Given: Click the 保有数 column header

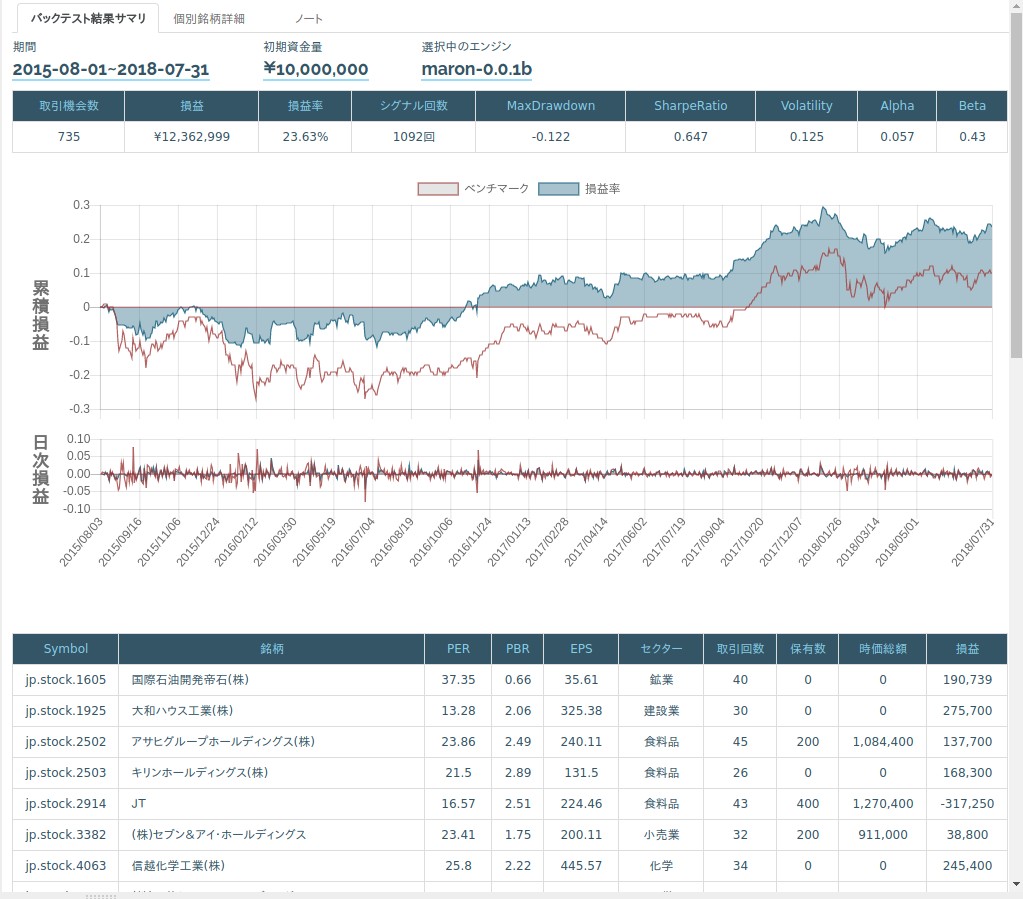Looking at the screenshot, I should (808, 648).
